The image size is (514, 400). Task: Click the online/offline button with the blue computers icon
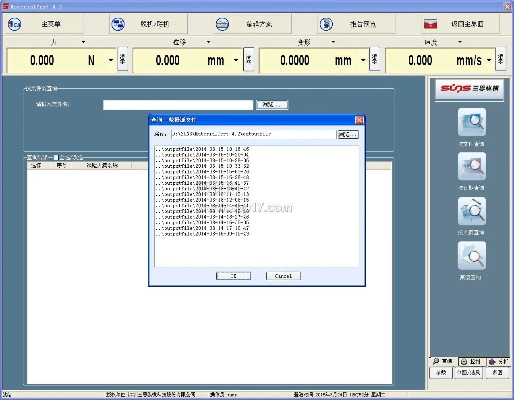(148, 24)
